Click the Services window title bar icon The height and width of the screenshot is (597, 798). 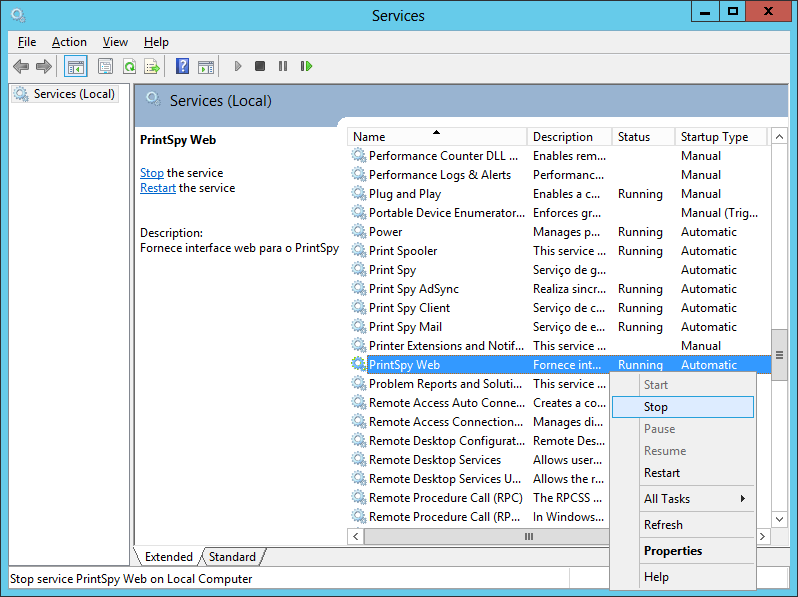point(18,16)
